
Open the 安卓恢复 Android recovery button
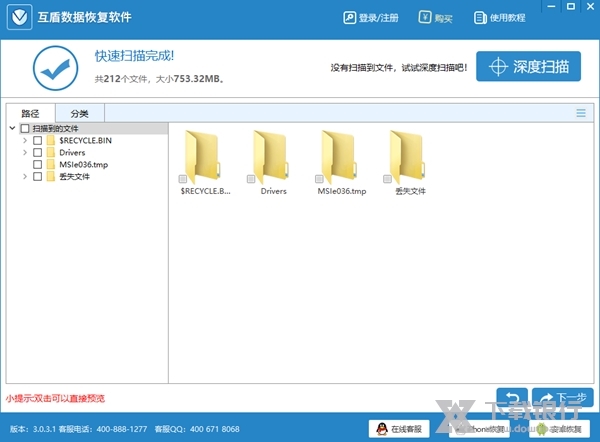tap(559, 429)
